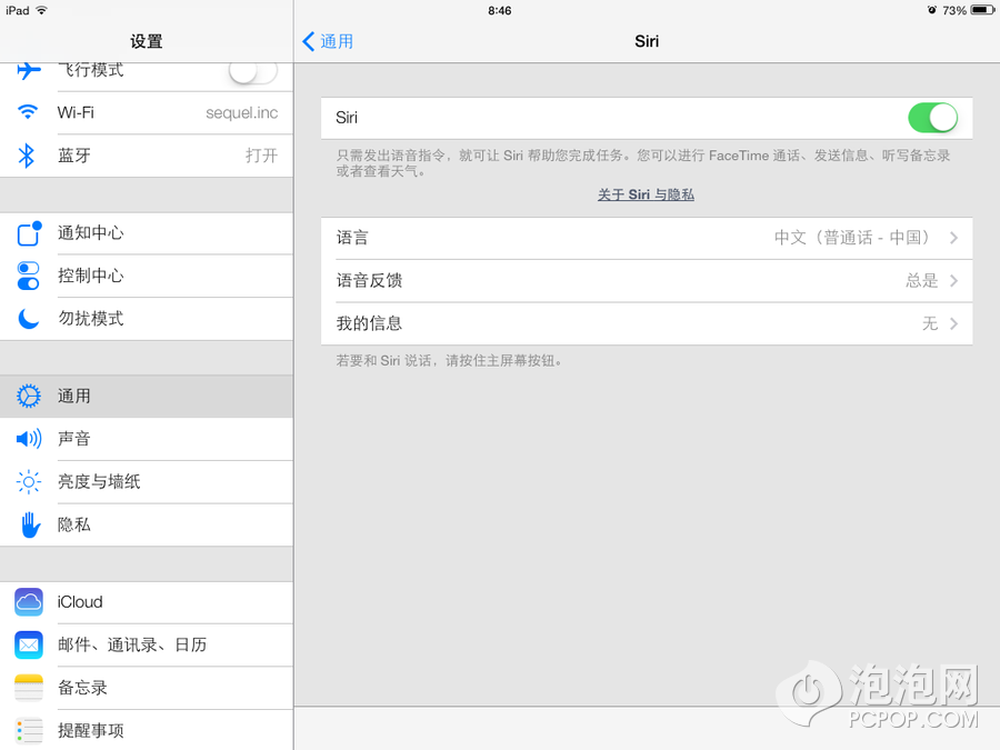This screenshot has height=750, width=1000.
Task: Open 邮件、通讯录、日历 settings
Action: tap(147, 645)
